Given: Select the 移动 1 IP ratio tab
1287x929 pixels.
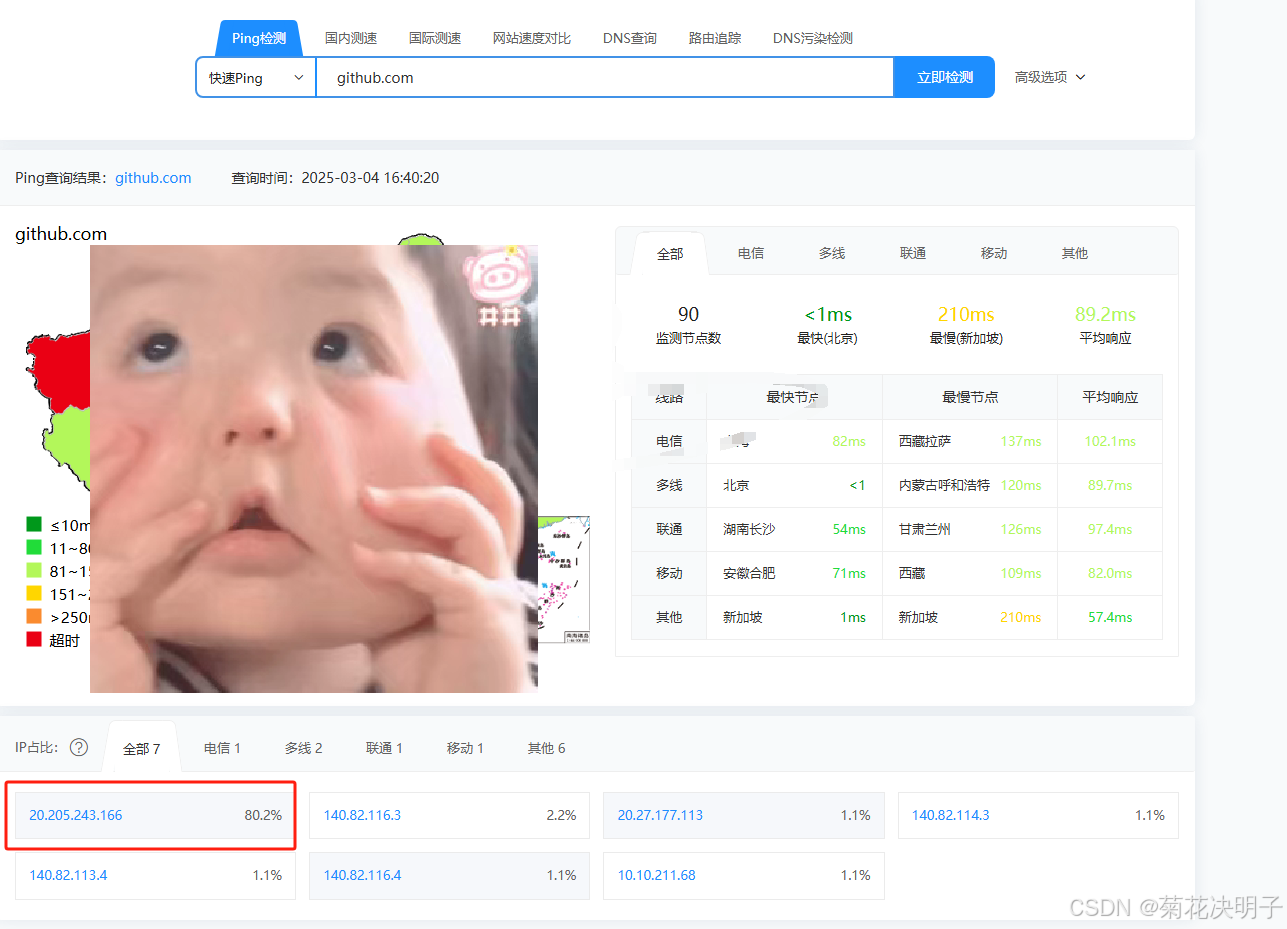Looking at the screenshot, I should (465, 748).
